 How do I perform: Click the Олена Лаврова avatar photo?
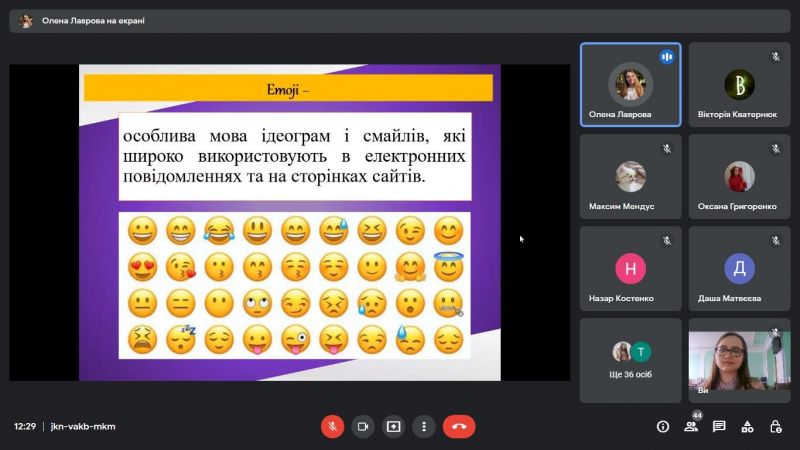(631, 85)
